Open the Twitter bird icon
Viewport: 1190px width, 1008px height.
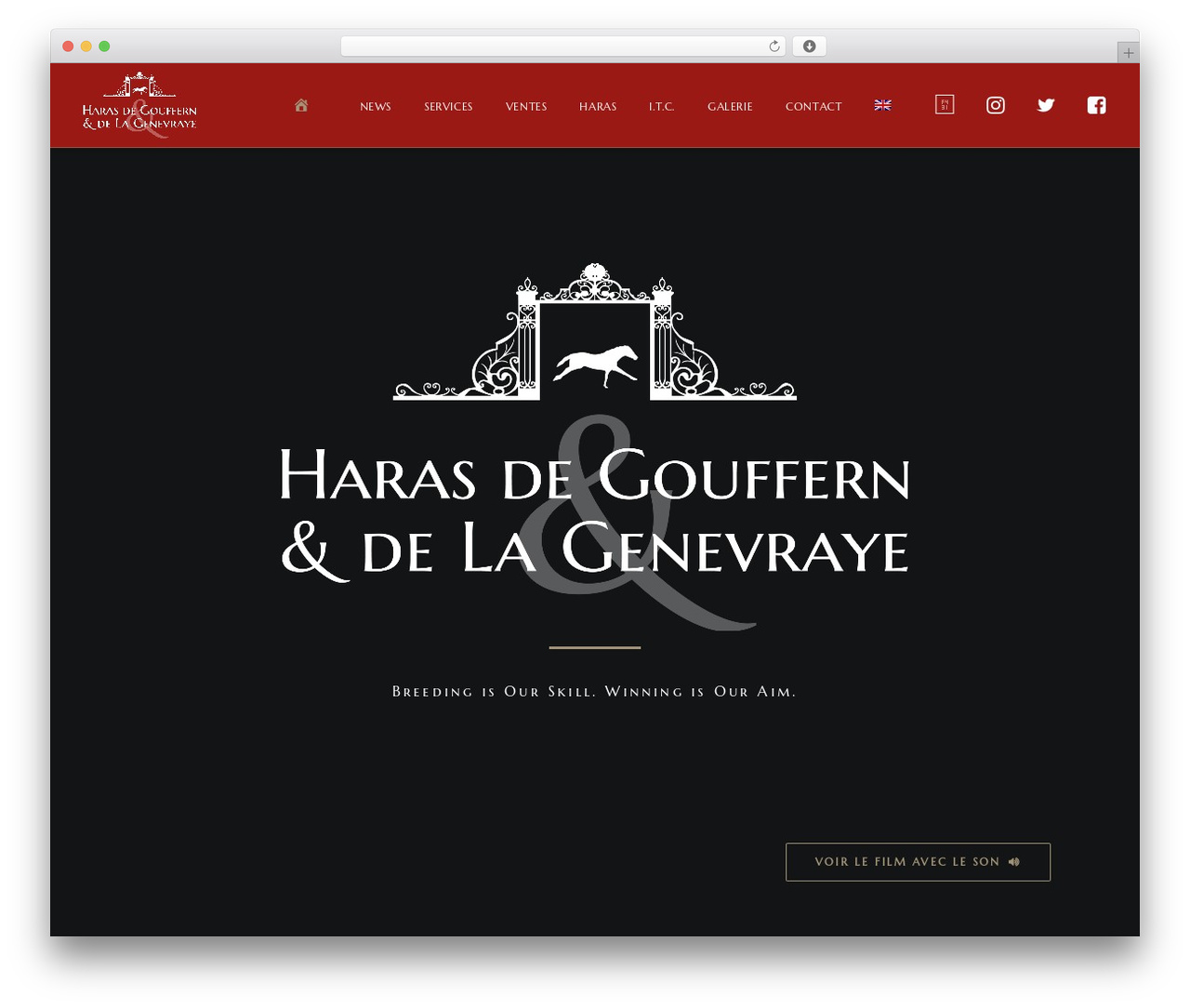[x=1046, y=105]
